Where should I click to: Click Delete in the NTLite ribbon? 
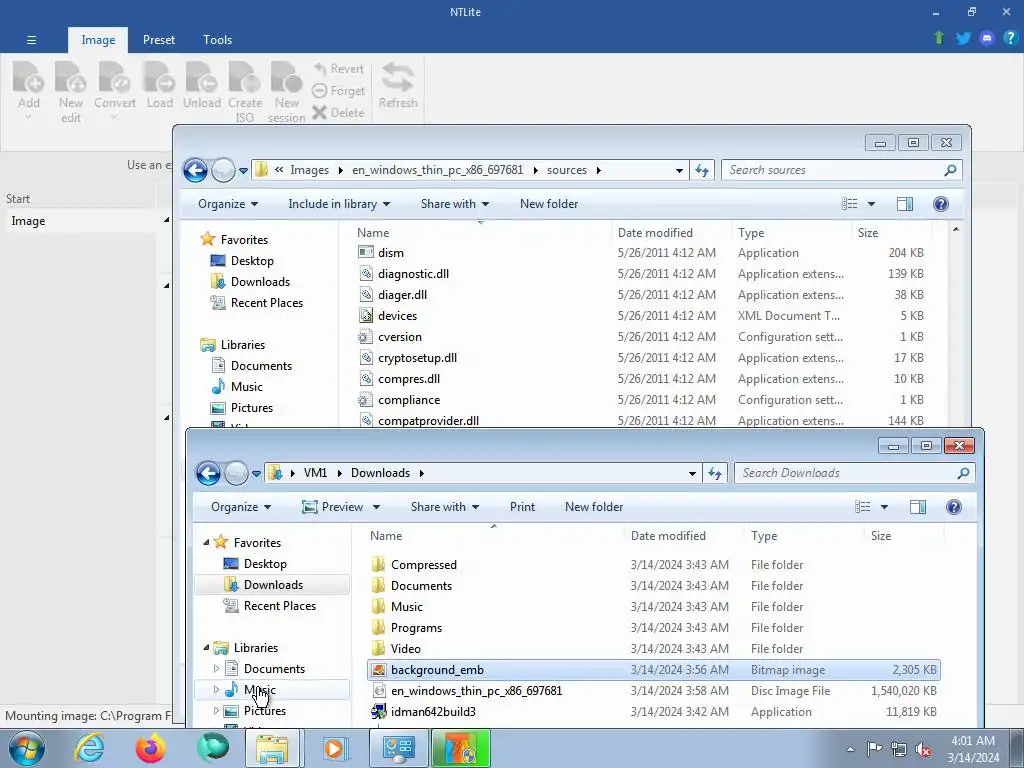[338, 112]
